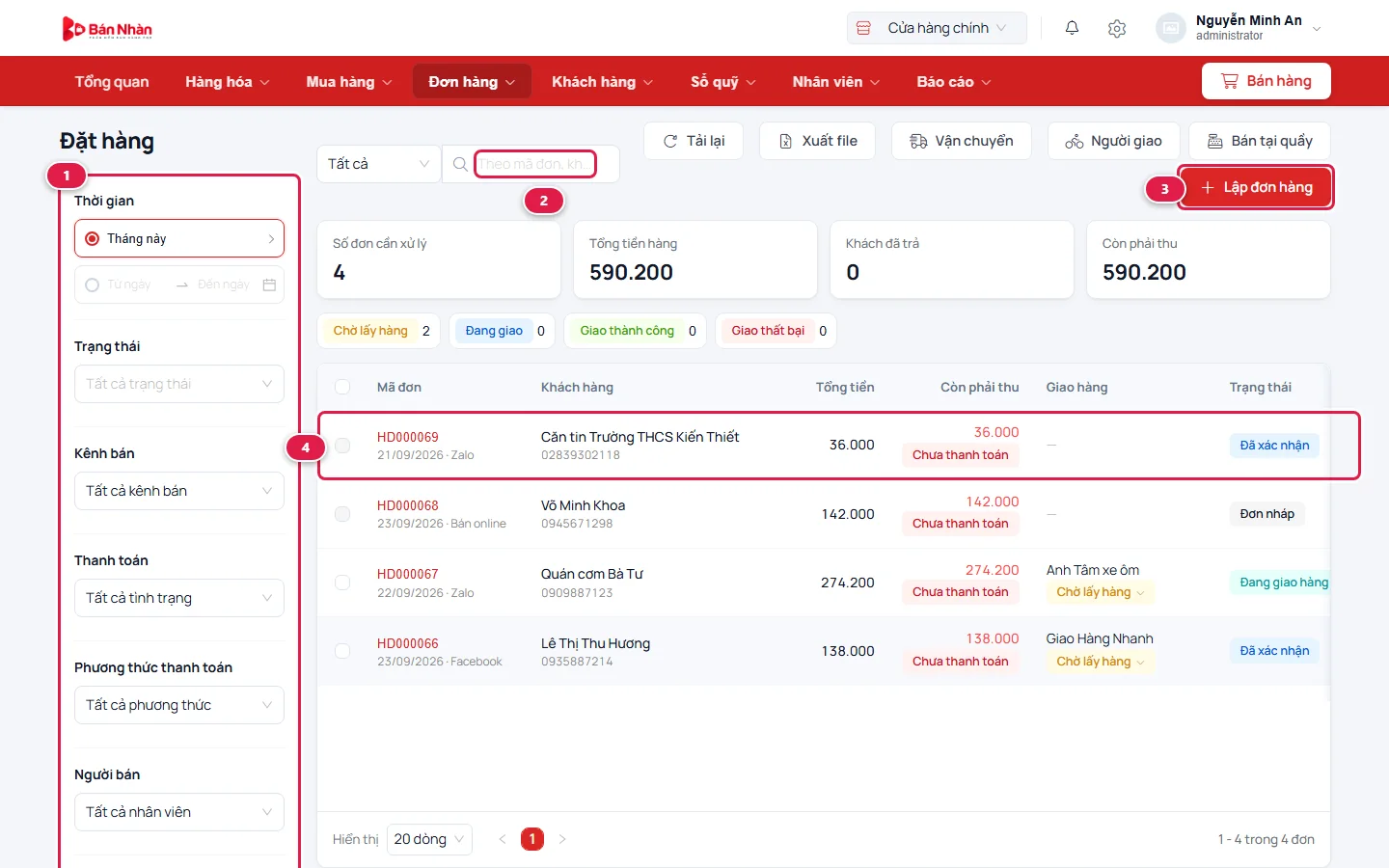This screenshot has height=868, width=1389.
Task: Open the Tất cả kênh bán dropdown
Action: [179, 491]
